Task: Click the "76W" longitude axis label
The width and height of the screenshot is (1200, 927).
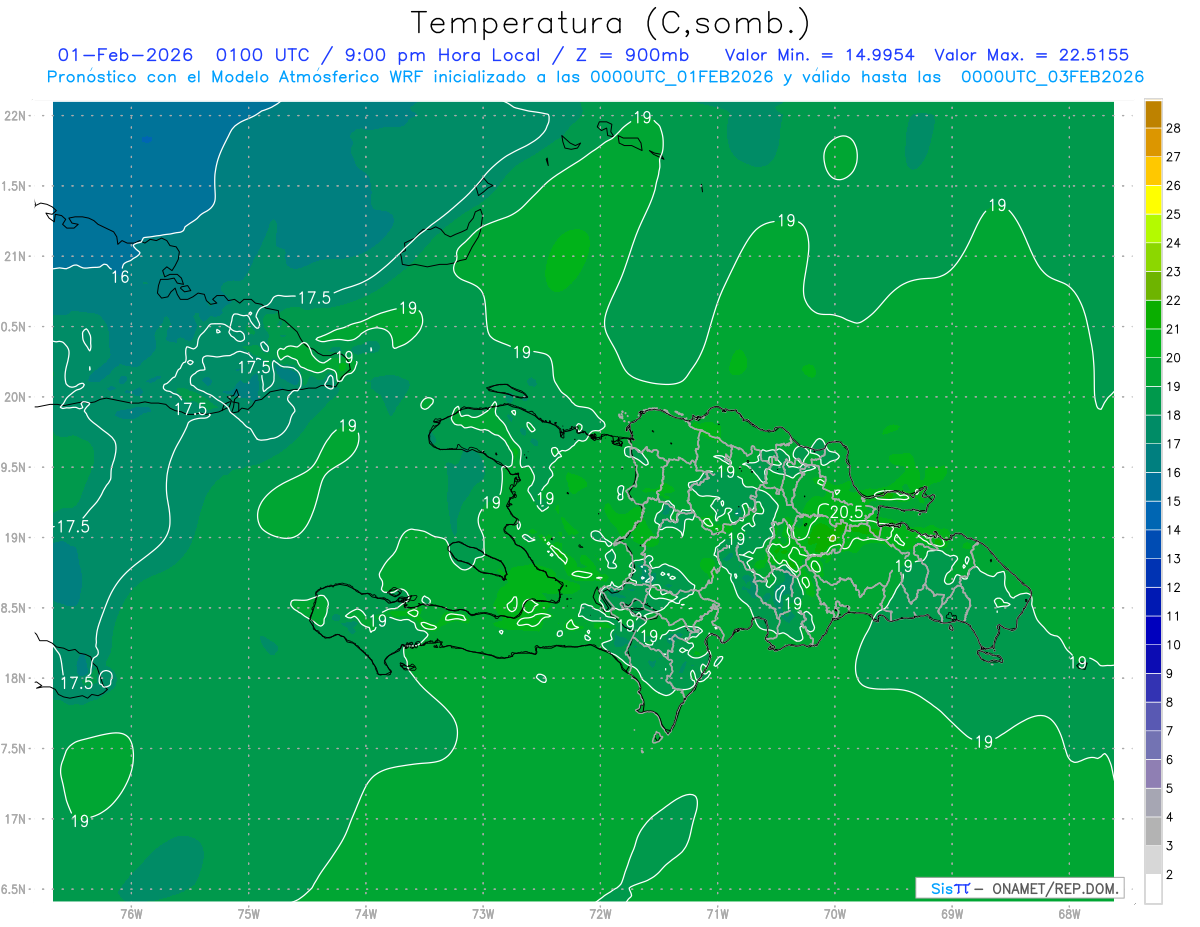Action: (131, 913)
